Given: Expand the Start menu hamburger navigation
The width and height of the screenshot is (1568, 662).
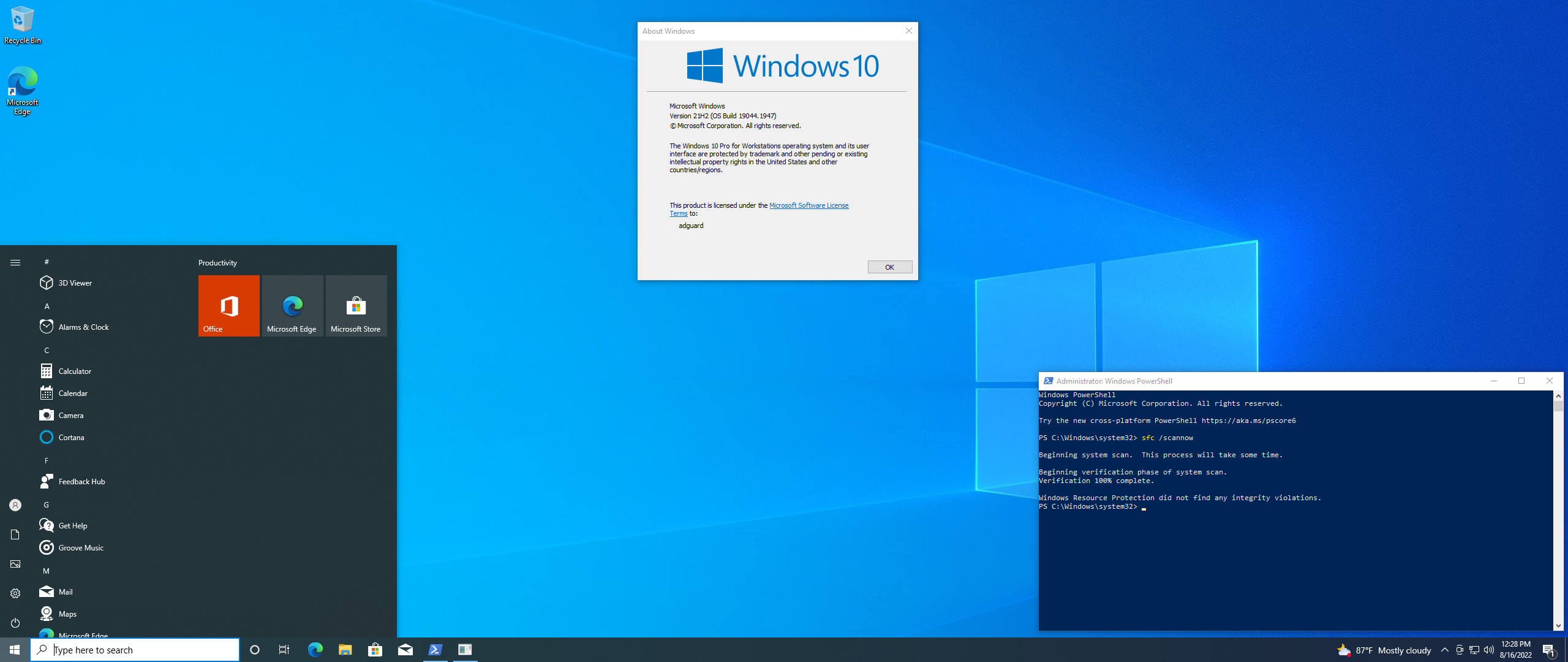Looking at the screenshot, I should tap(15, 262).
